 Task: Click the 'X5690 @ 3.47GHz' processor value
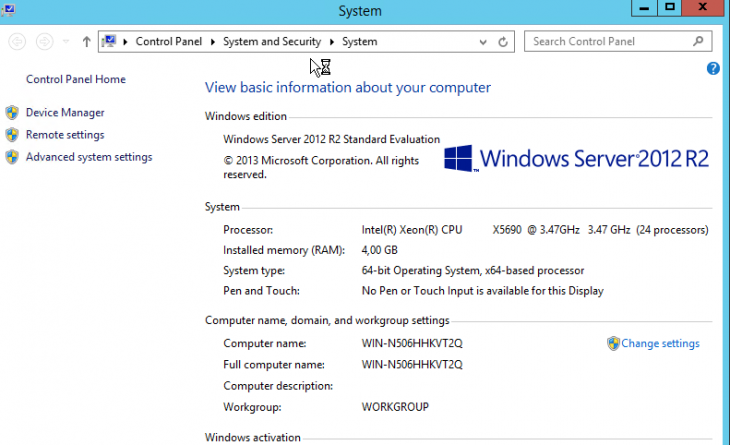pos(536,230)
